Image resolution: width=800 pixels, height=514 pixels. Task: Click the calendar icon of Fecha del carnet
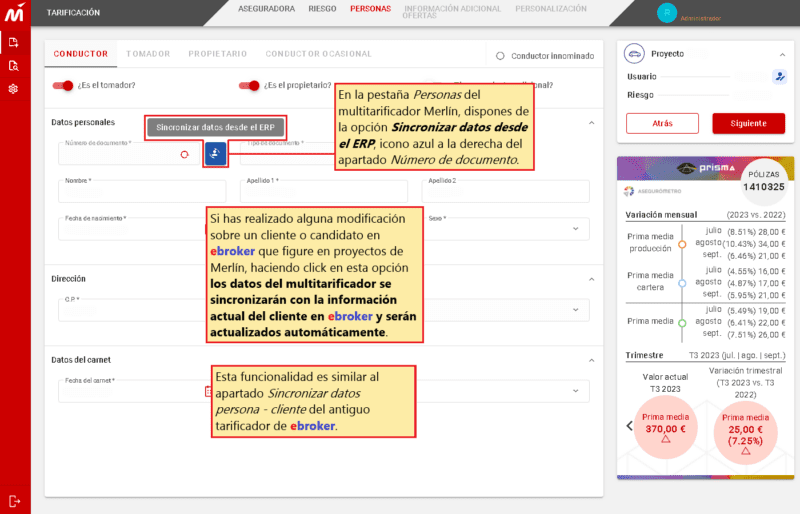208,391
